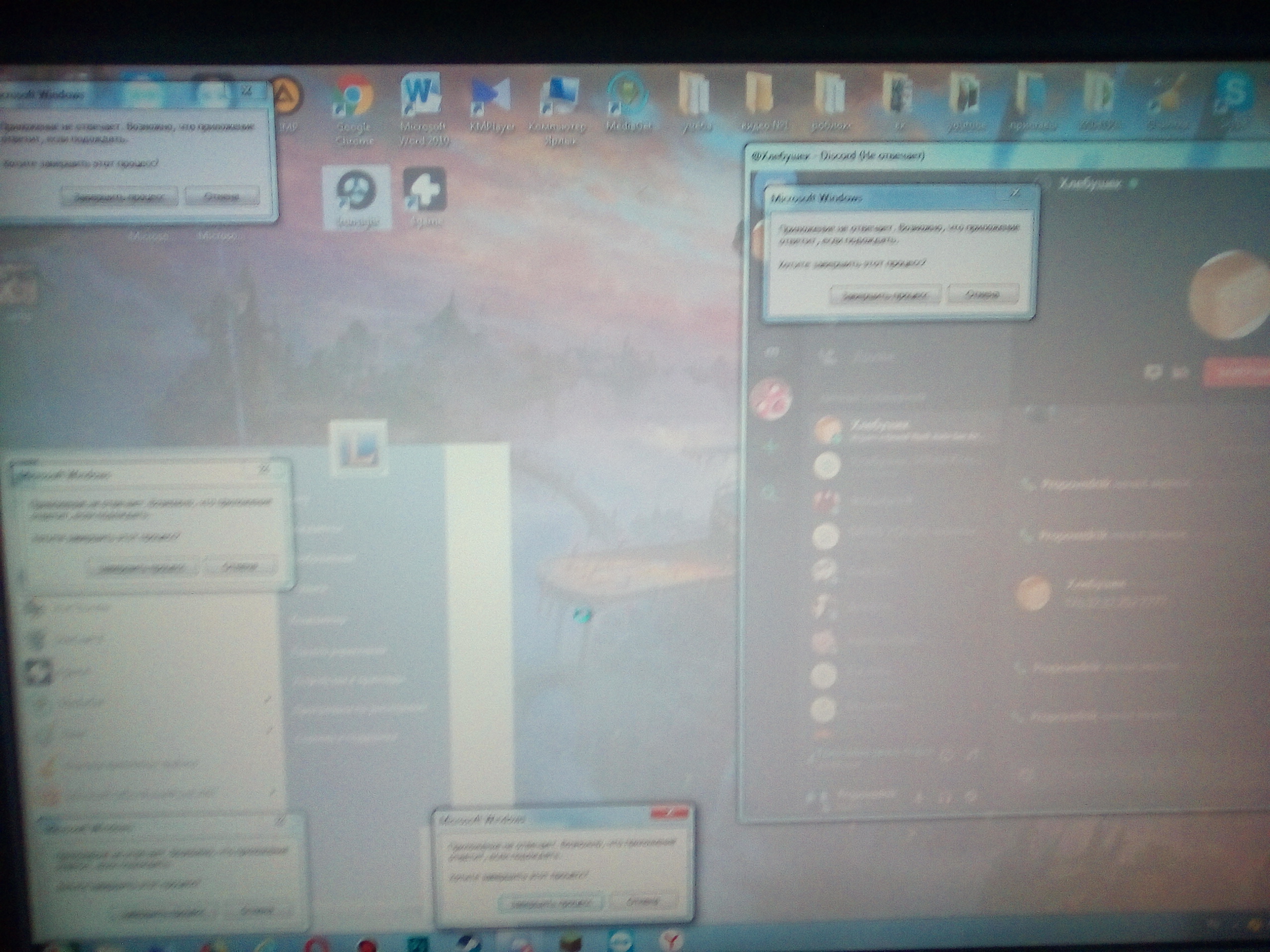Click Завершить процесс in the dialog overlapping the Start menu top

click(x=142, y=569)
